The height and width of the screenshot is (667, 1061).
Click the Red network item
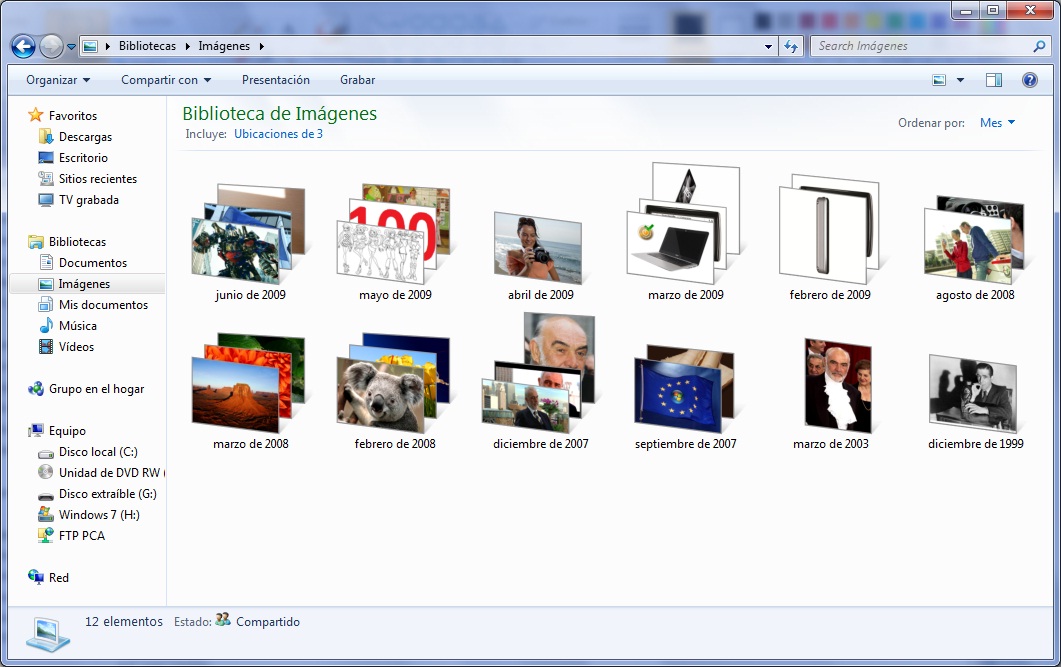59,578
